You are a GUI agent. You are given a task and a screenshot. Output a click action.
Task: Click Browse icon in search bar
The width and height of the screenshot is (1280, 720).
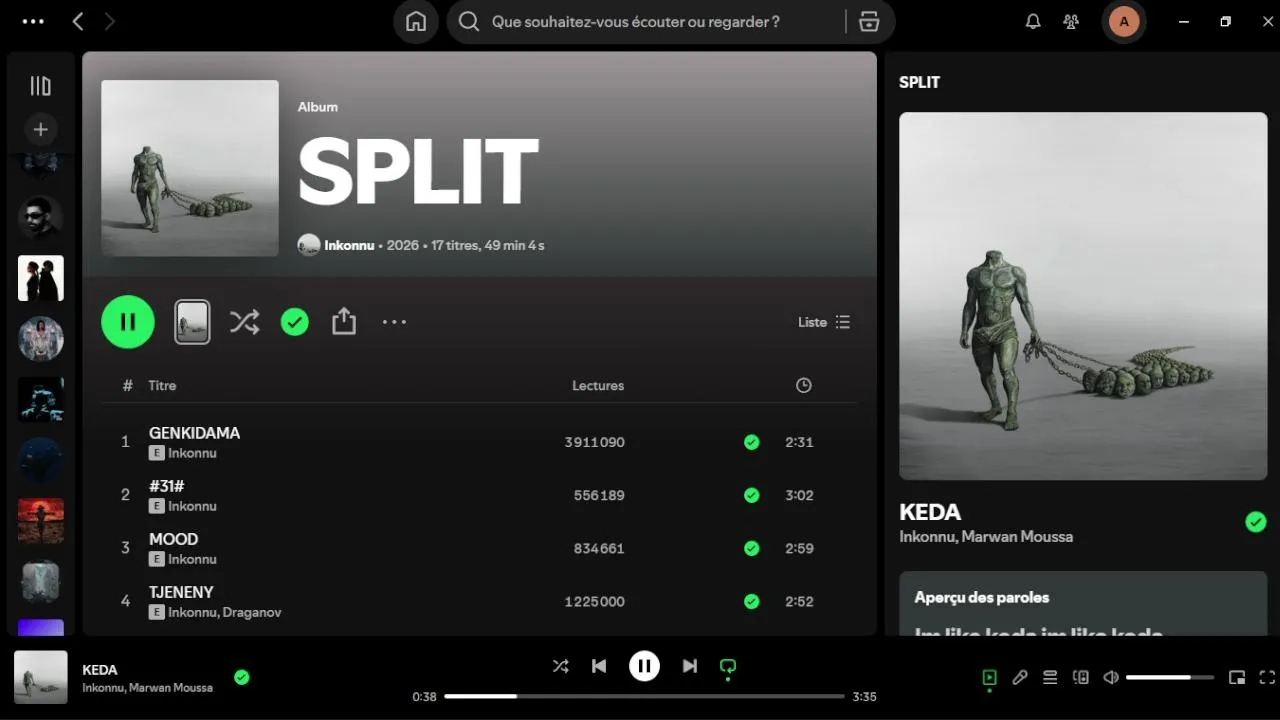tap(869, 22)
